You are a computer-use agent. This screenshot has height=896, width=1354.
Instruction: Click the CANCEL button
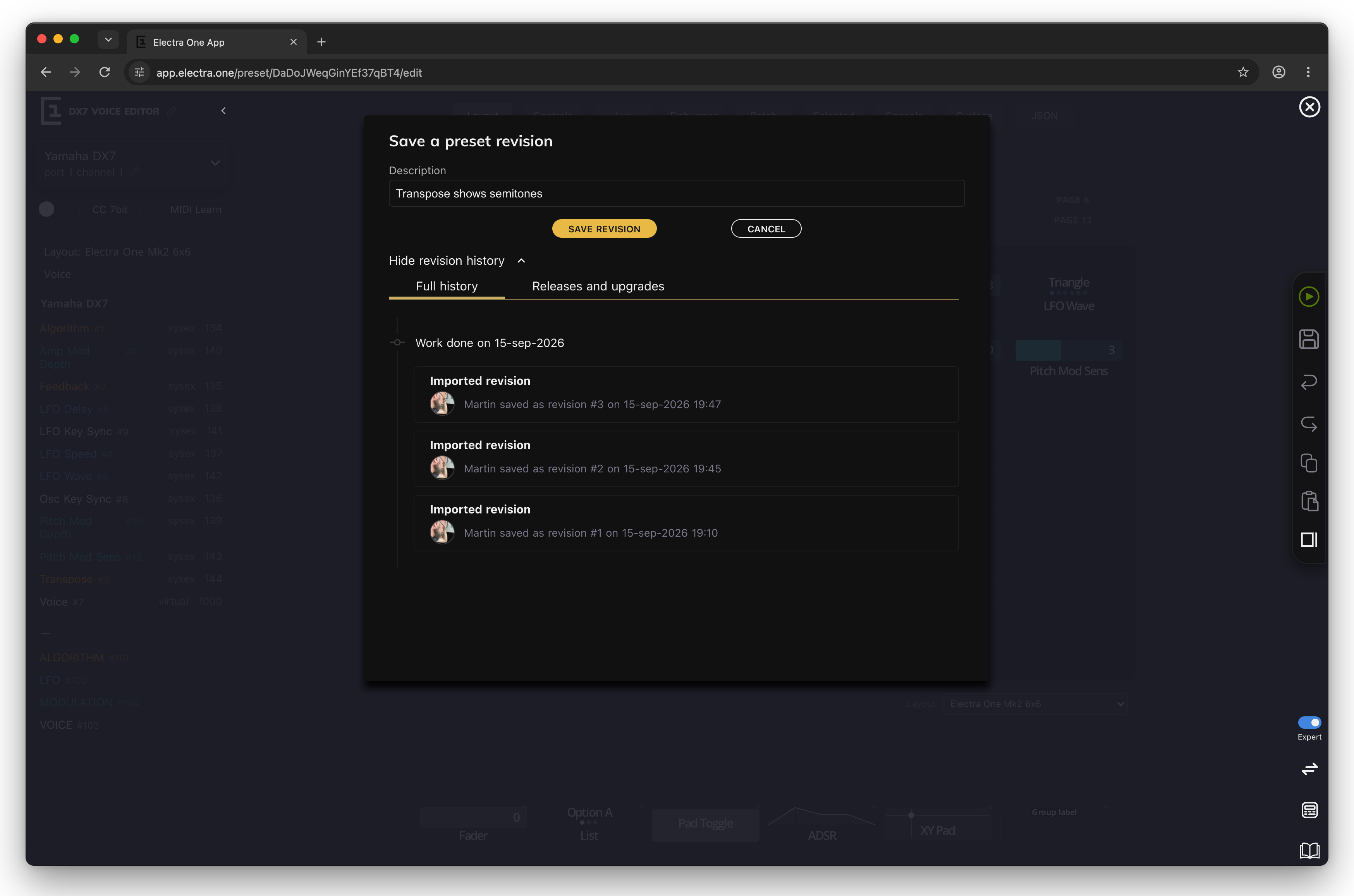(766, 228)
